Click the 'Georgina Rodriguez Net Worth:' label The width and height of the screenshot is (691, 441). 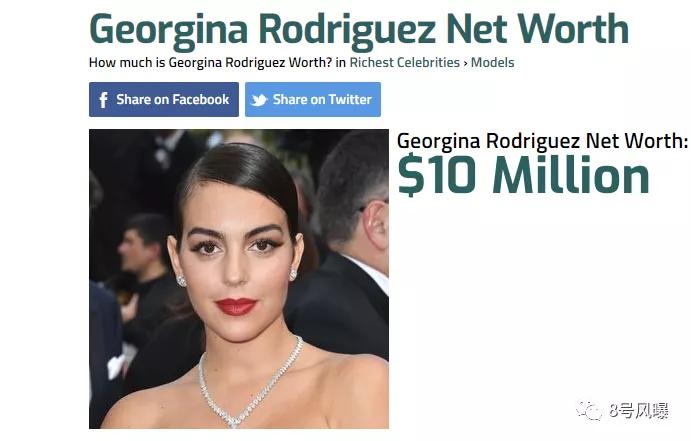(x=542, y=141)
